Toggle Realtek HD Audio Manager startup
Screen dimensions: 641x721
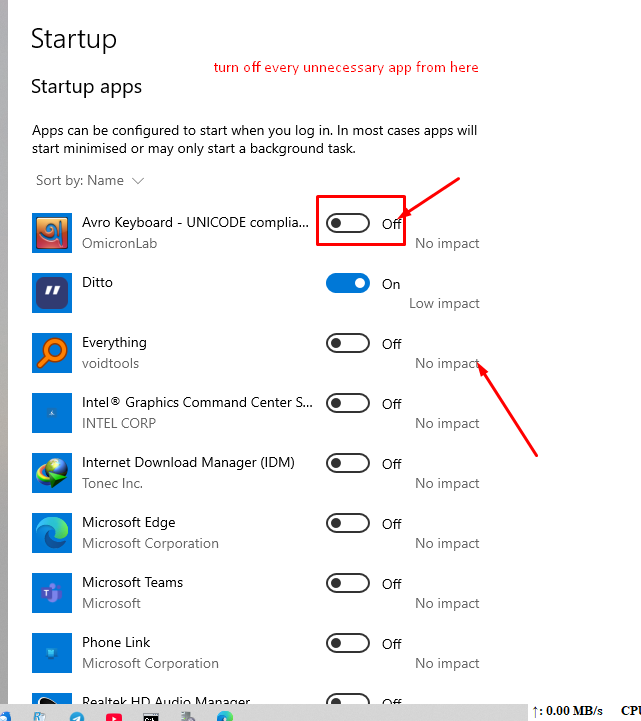click(x=347, y=701)
